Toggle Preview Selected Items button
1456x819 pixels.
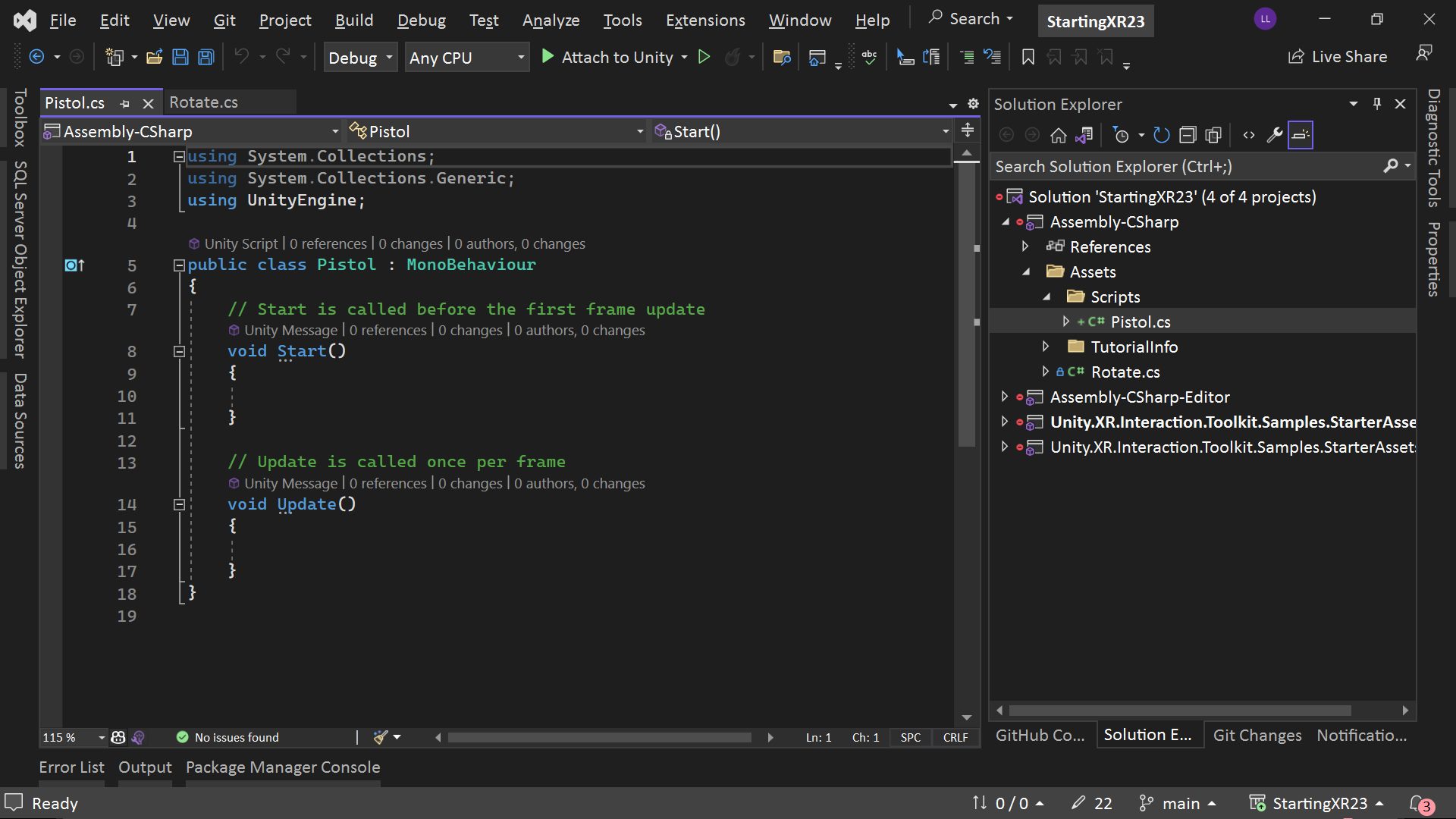click(1301, 135)
